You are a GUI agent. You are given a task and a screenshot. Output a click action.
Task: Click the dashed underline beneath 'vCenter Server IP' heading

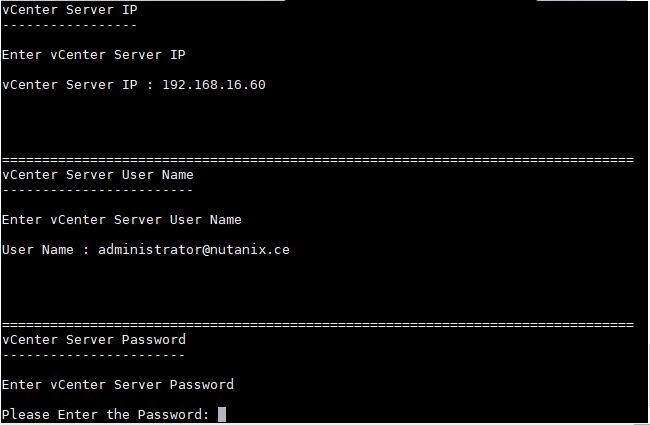click(70, 26)
